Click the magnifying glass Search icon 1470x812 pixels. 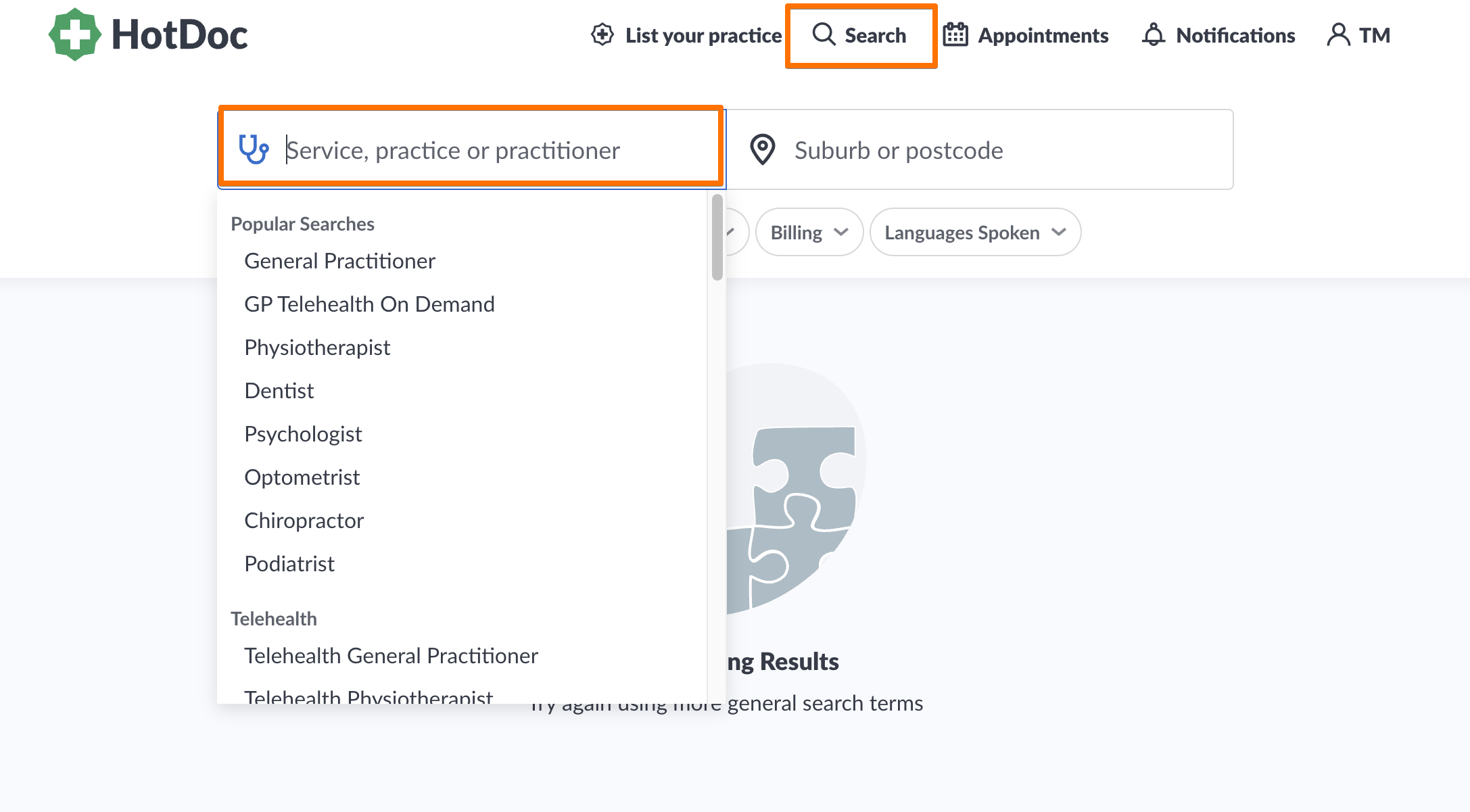click(x=824, y=34)
